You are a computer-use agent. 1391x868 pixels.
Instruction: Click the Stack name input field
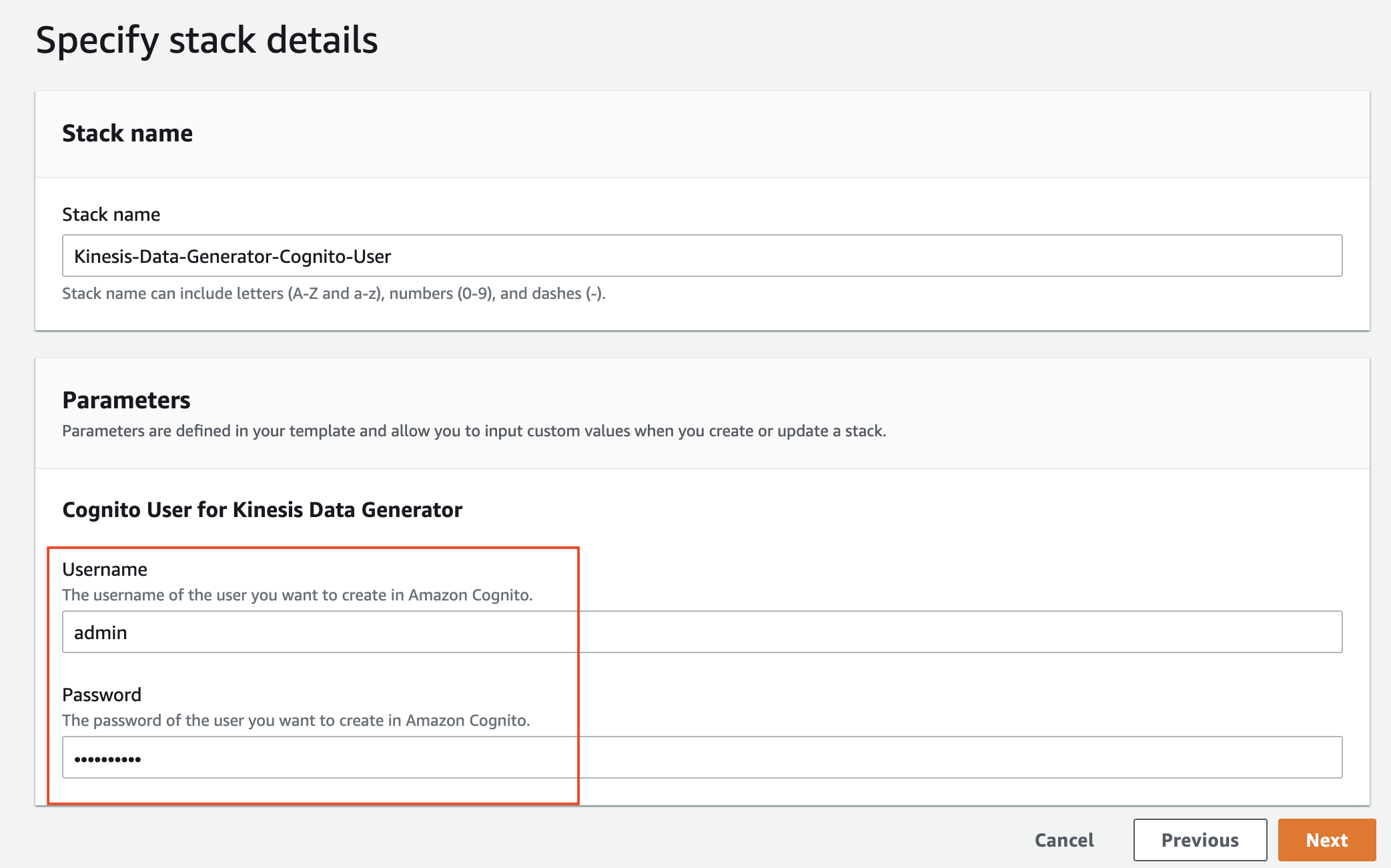702,256
